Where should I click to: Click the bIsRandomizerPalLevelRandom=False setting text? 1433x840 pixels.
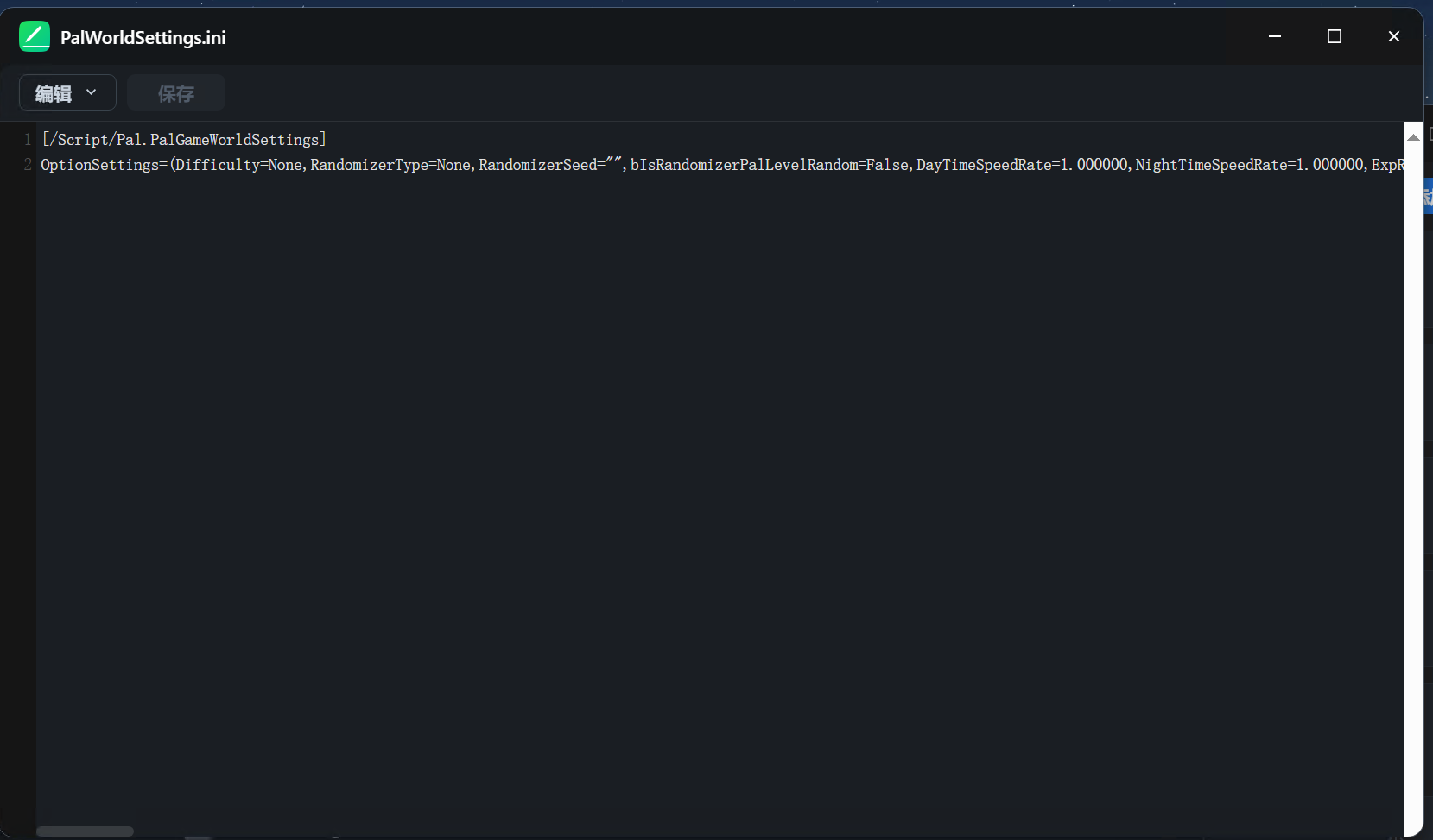click(770, 164)
